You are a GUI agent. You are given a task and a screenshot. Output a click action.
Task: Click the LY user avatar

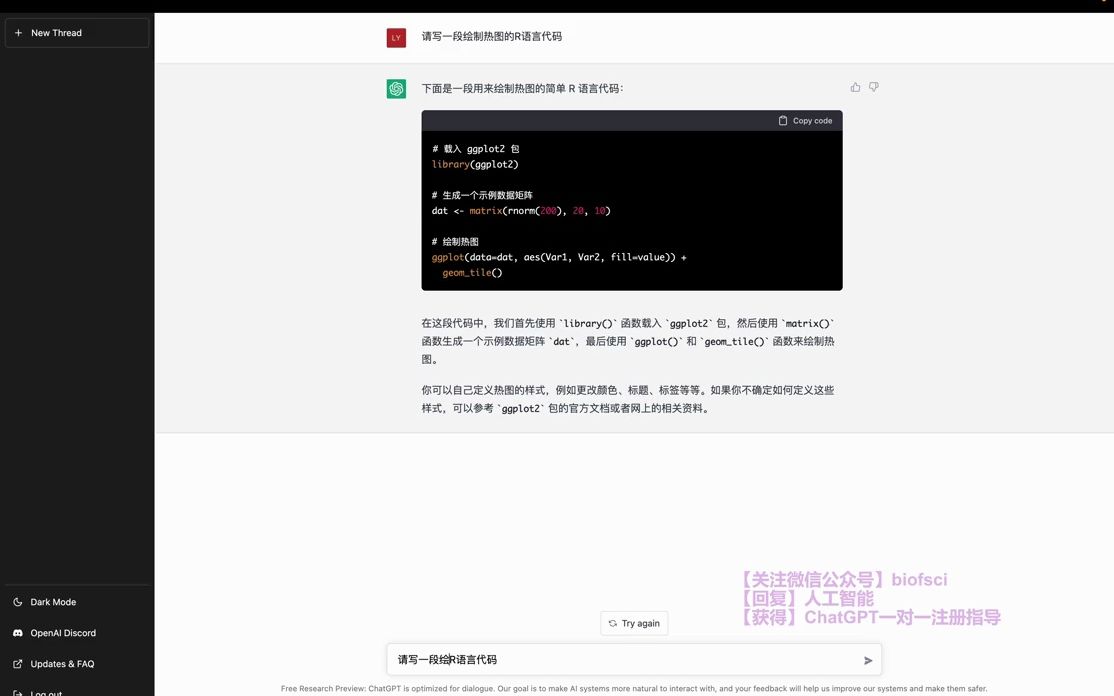[x=396, y=37]
